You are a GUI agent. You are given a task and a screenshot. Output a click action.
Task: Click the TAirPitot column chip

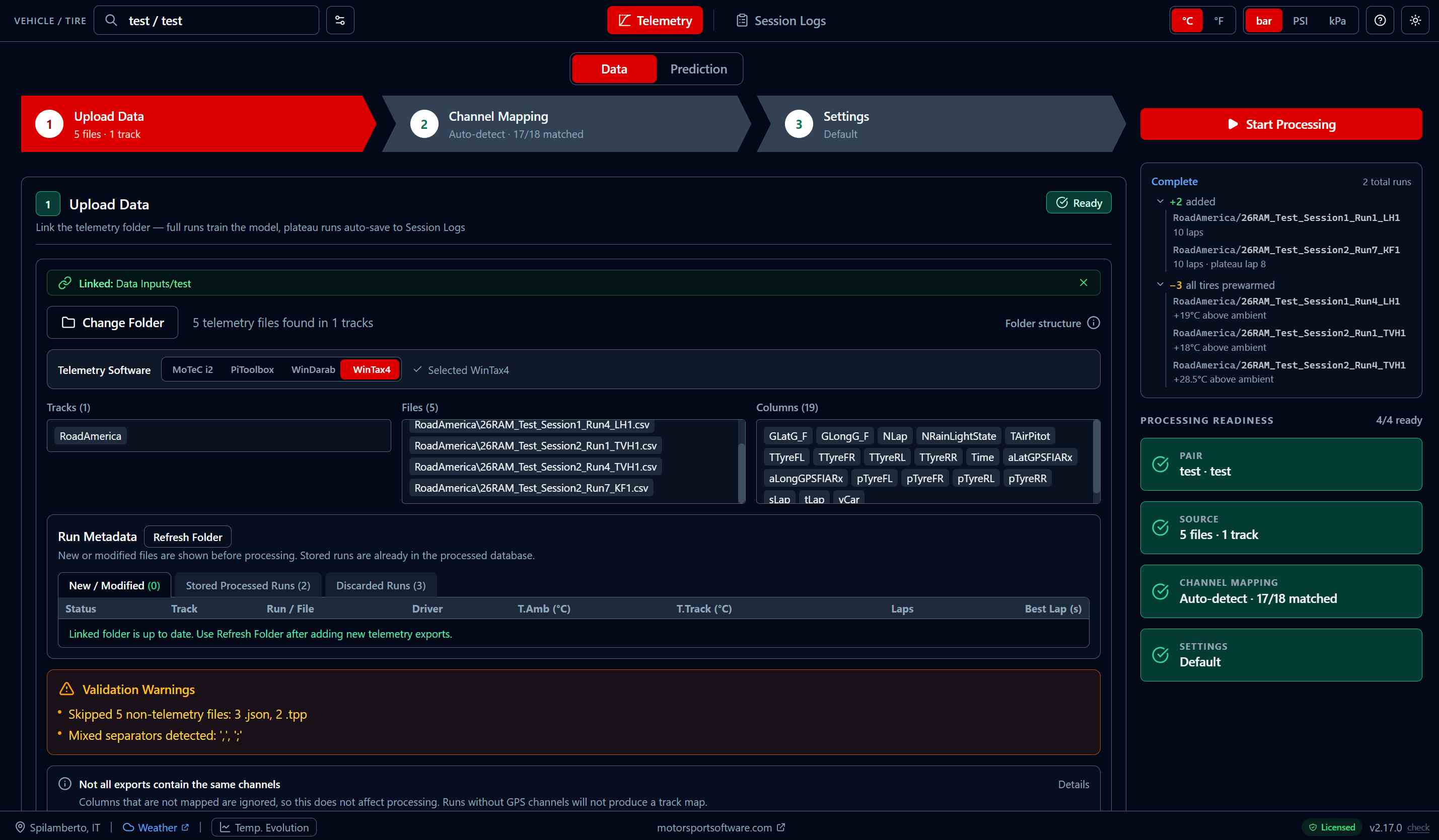[x=1030, y=436]
